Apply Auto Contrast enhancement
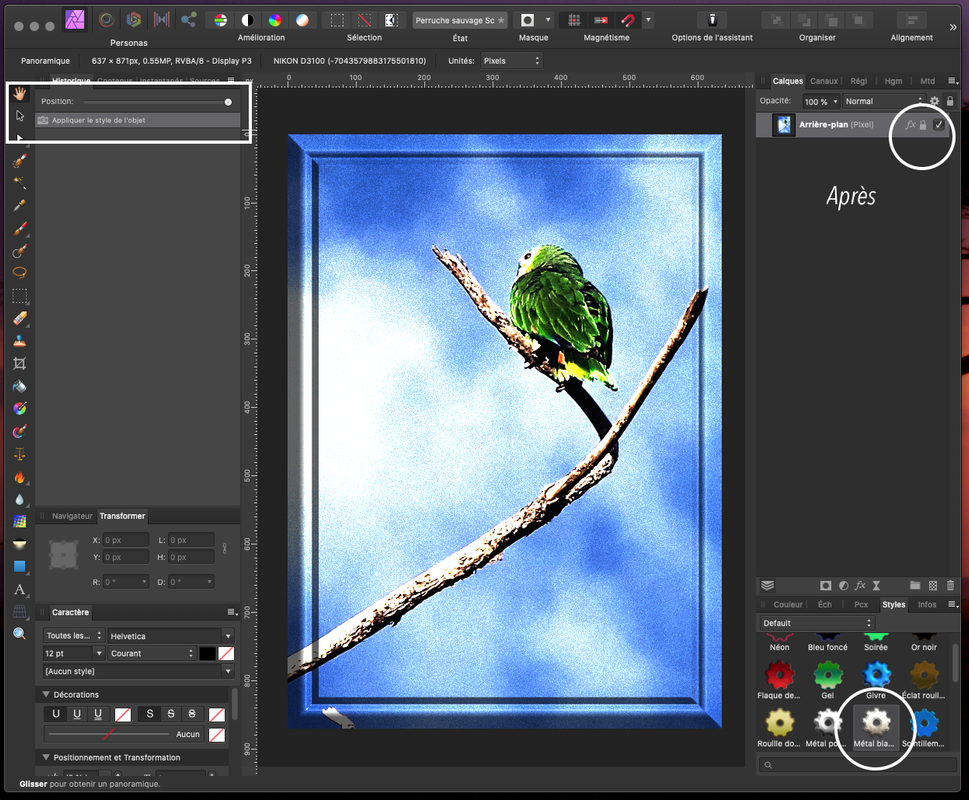The height and width of the screenshot is (800, 969). click(x=247, y=20)
